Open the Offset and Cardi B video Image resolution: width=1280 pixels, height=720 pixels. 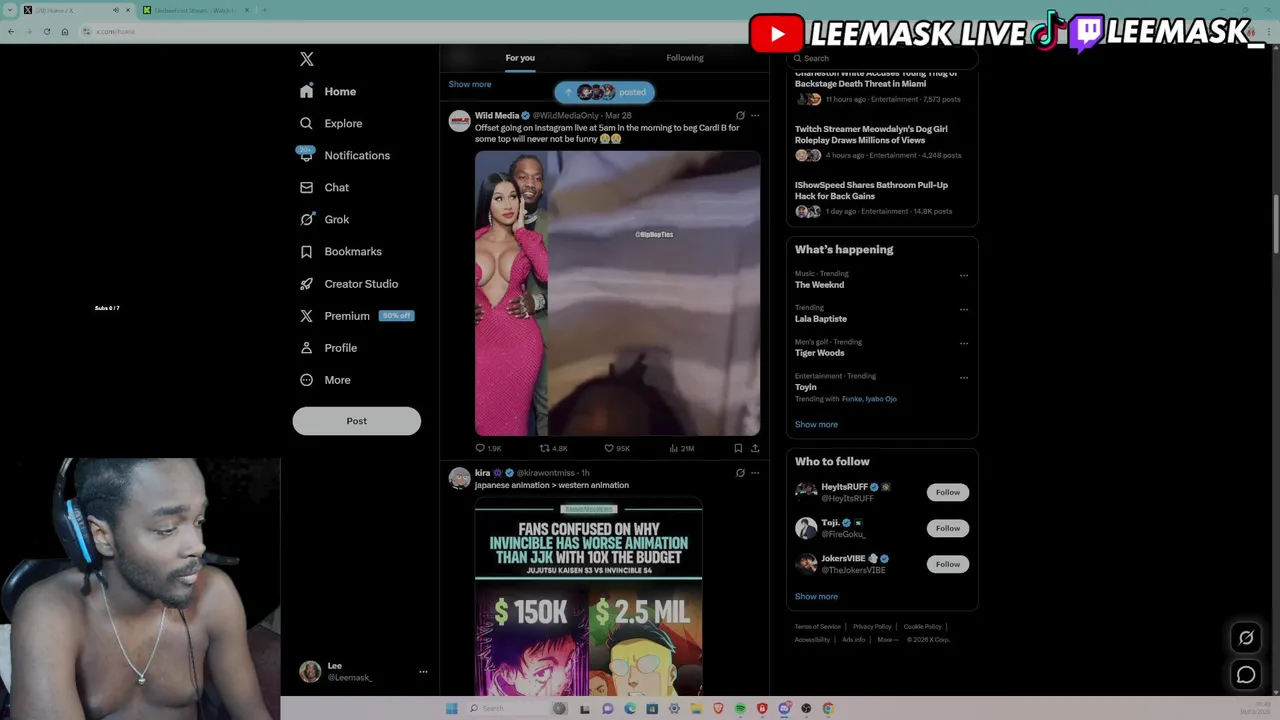617,293
